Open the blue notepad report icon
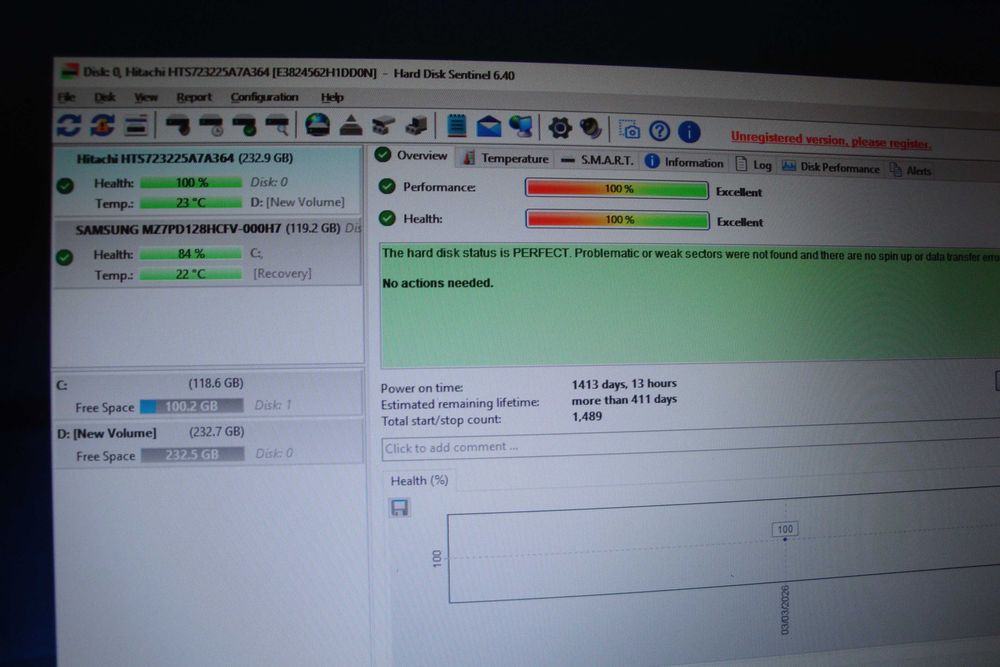 [x=457, y=126]
